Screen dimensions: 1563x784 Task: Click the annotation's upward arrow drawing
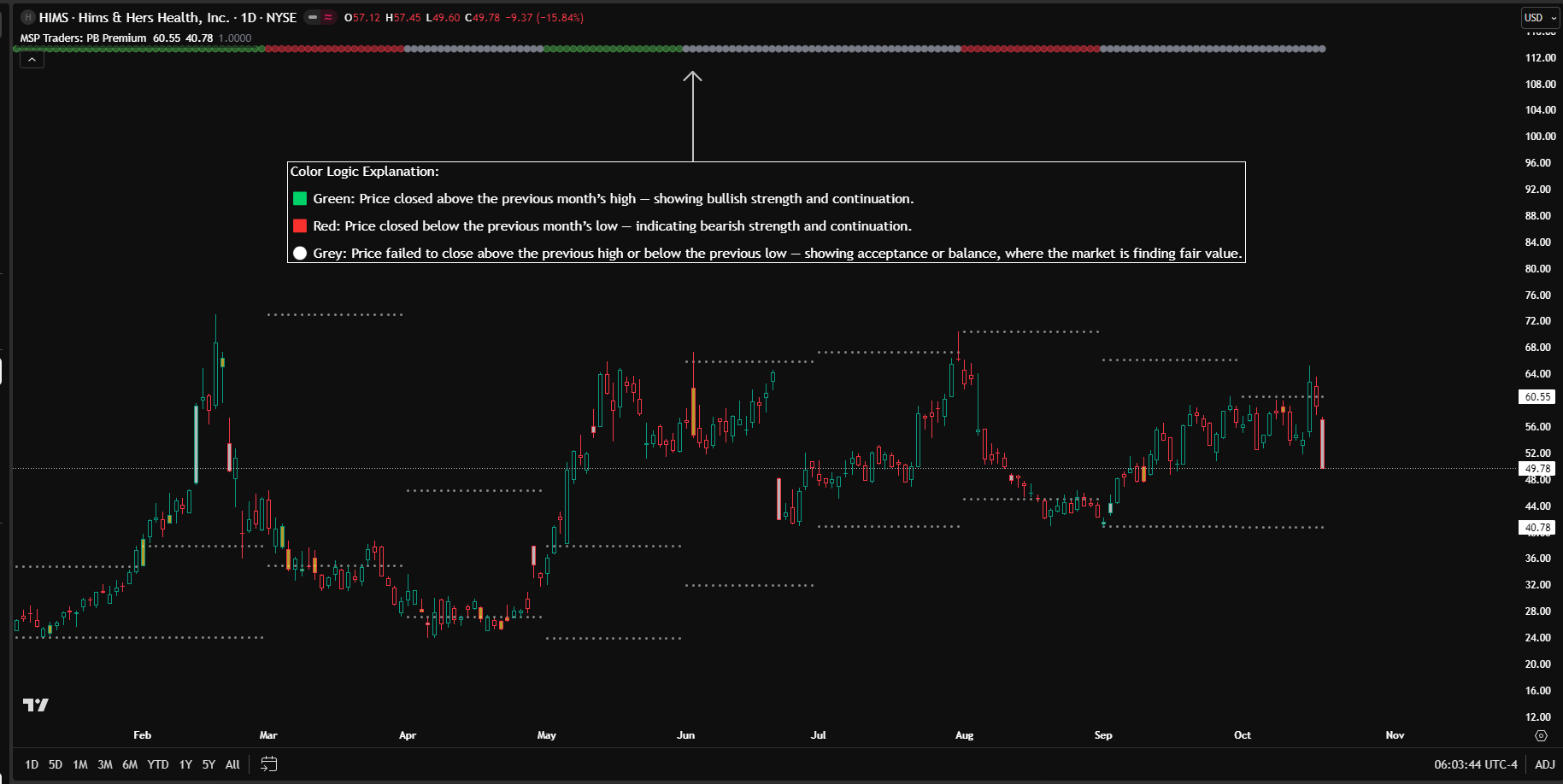tap(692, 115)
